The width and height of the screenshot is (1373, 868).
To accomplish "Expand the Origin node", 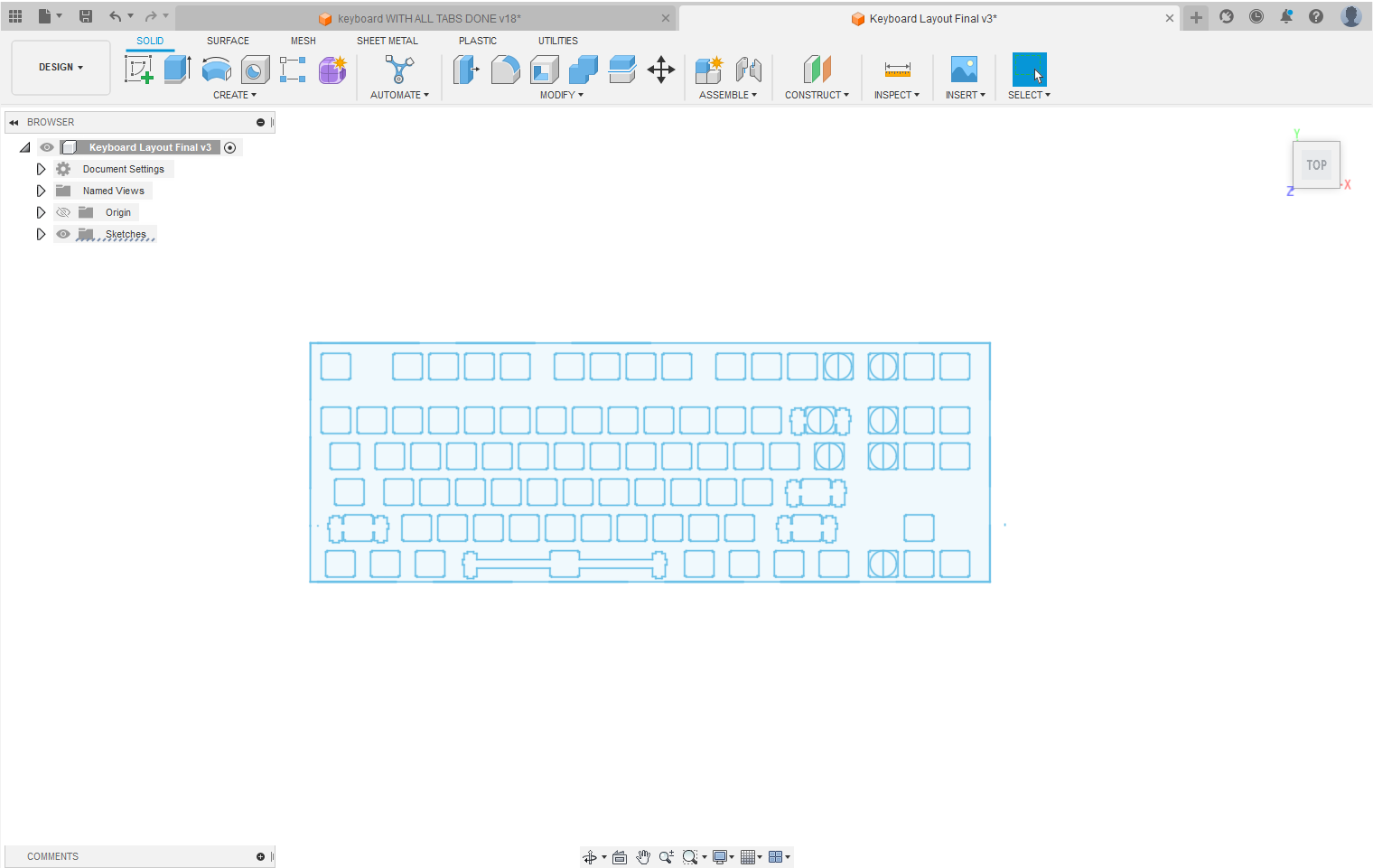I will click(41, 212).
